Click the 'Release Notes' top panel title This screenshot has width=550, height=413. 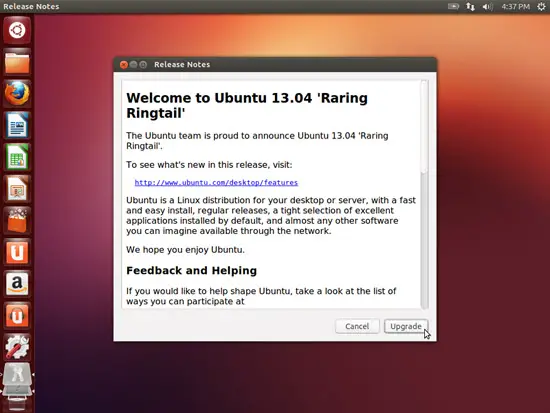(31, 6)
